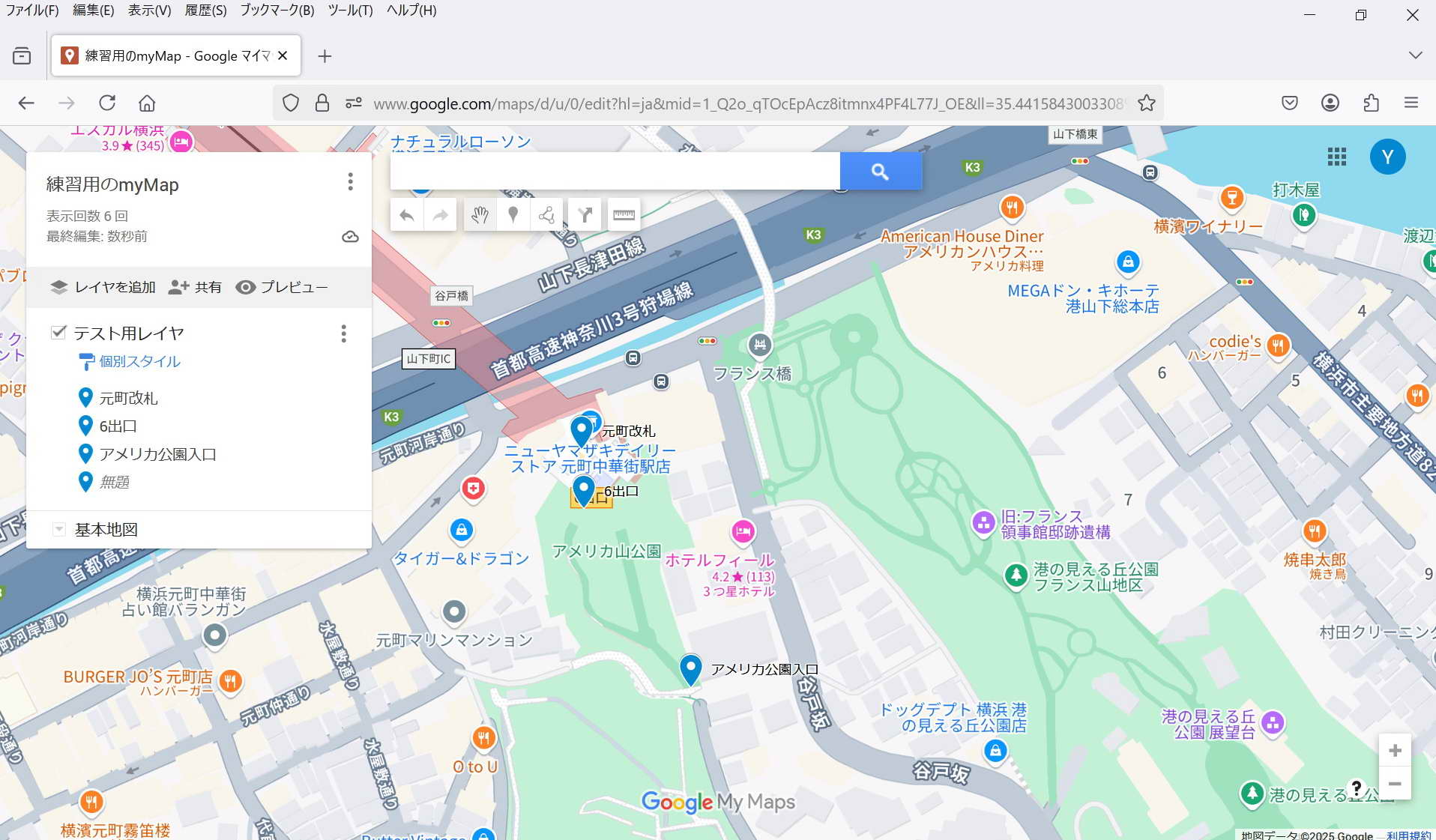Viewport: 1436px width, 840px height.
Task: Click ホテルフィール hotel pin
Action: (743, 531)
